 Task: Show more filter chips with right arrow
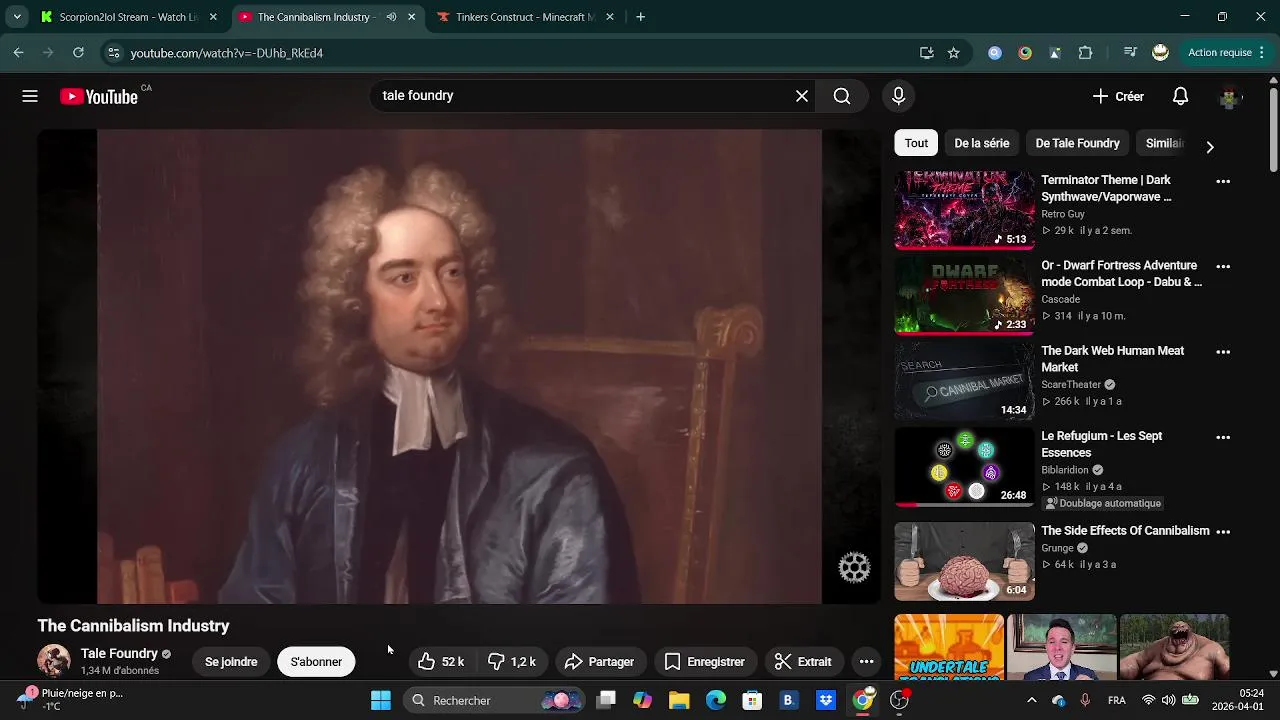pyautogui.click(x=1210, y=146)
